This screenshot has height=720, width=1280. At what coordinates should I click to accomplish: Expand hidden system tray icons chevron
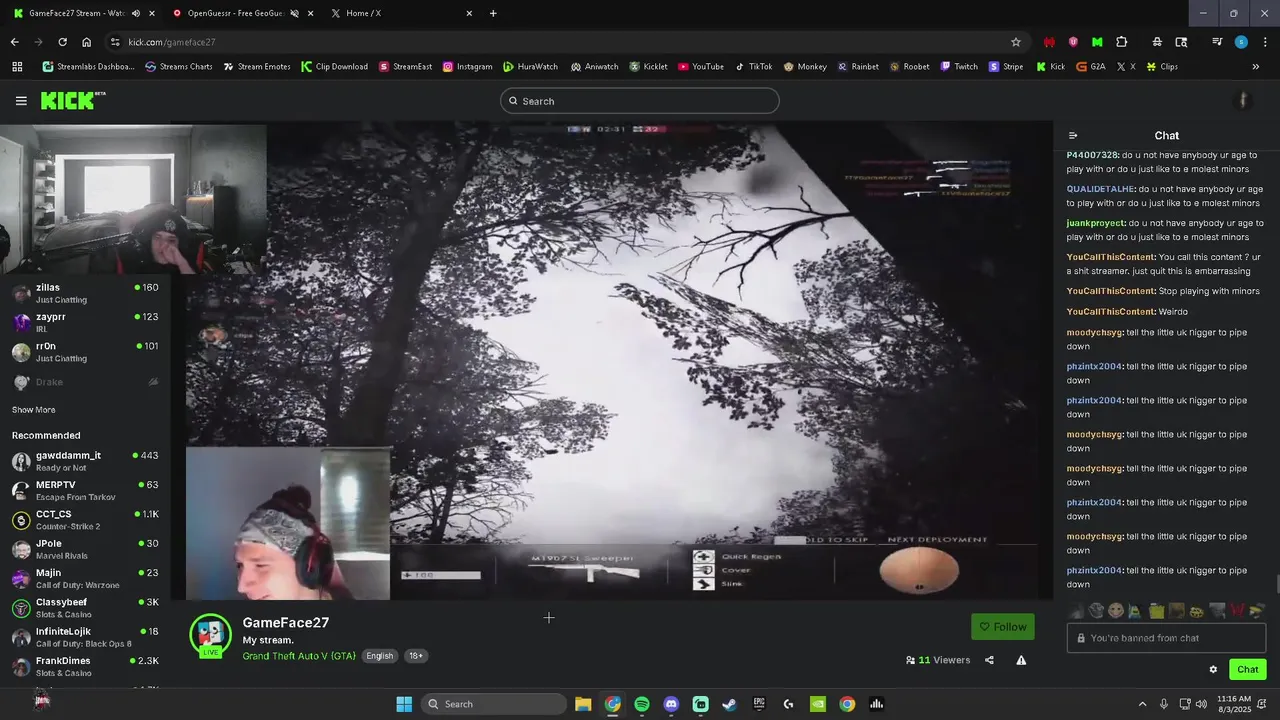(1142, 704)
